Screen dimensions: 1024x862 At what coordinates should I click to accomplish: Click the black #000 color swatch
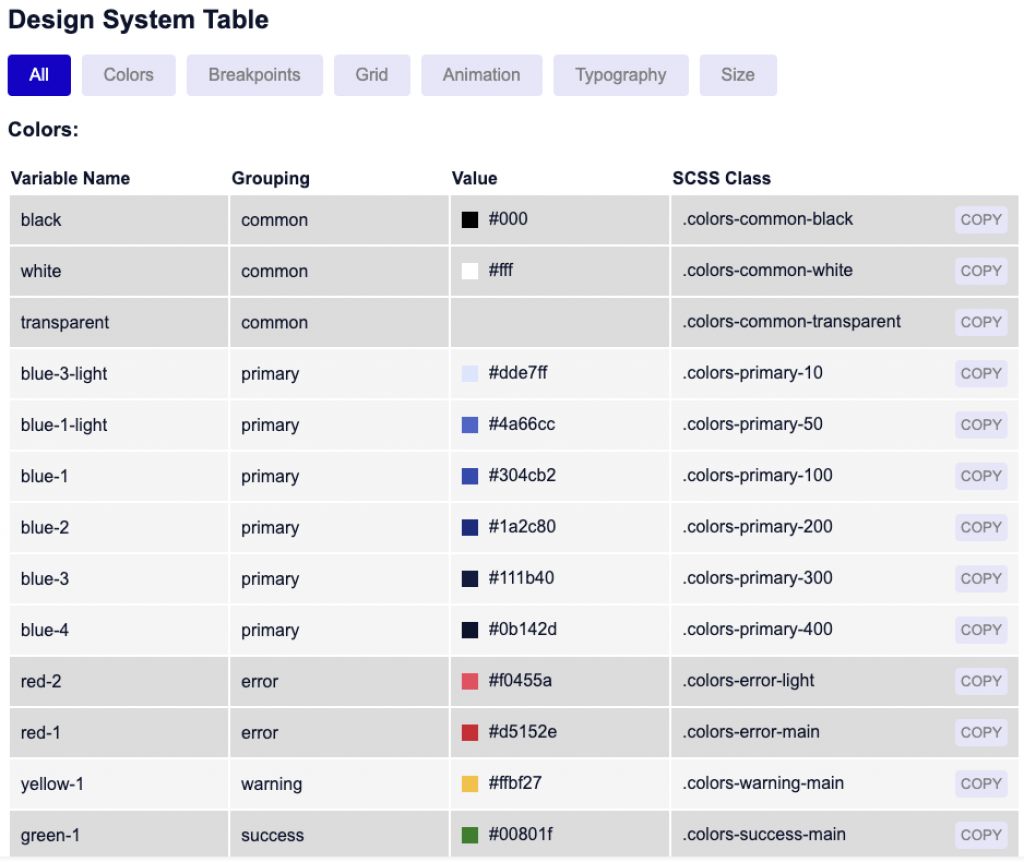click(470, 220)
